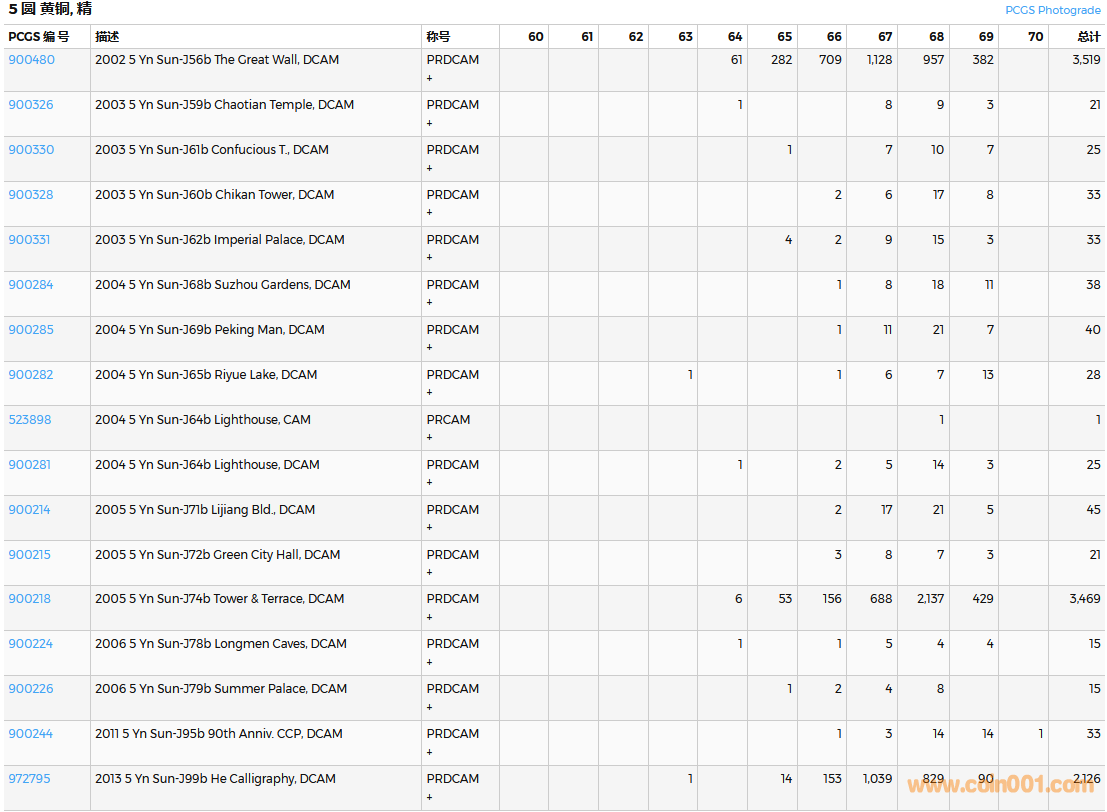Select PCGS number 523898 Lighthouse CAM link
This screenshot has height=812, width=1107.
point(30,420)
